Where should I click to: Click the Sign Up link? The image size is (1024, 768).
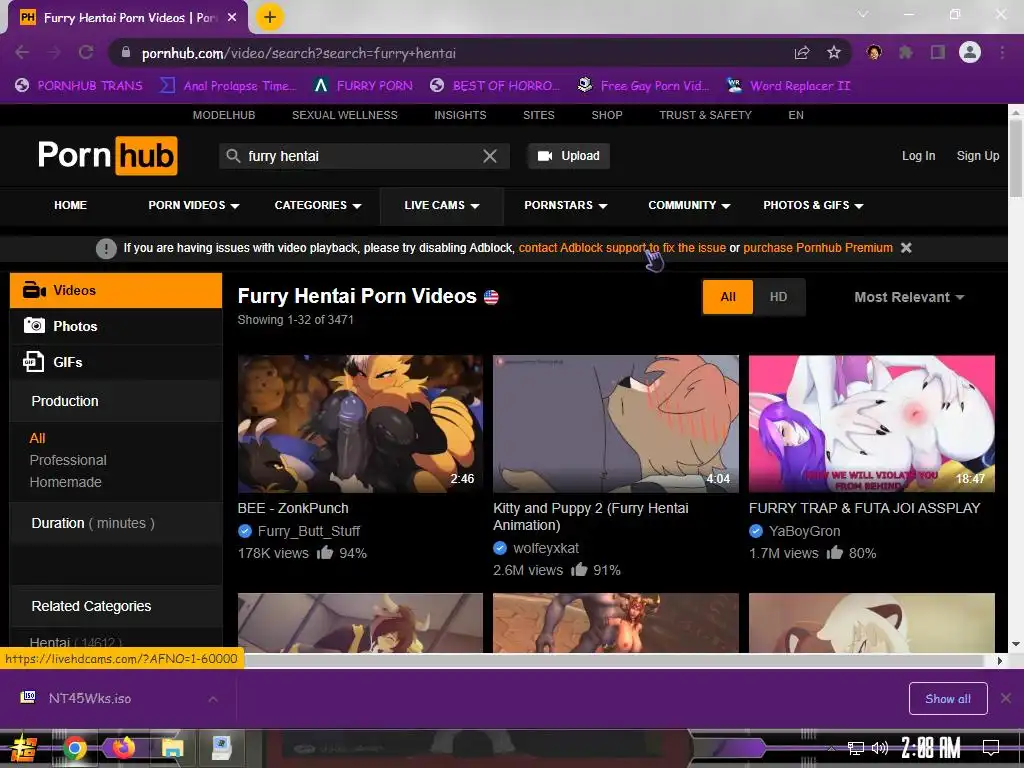[x=978, y=155]
